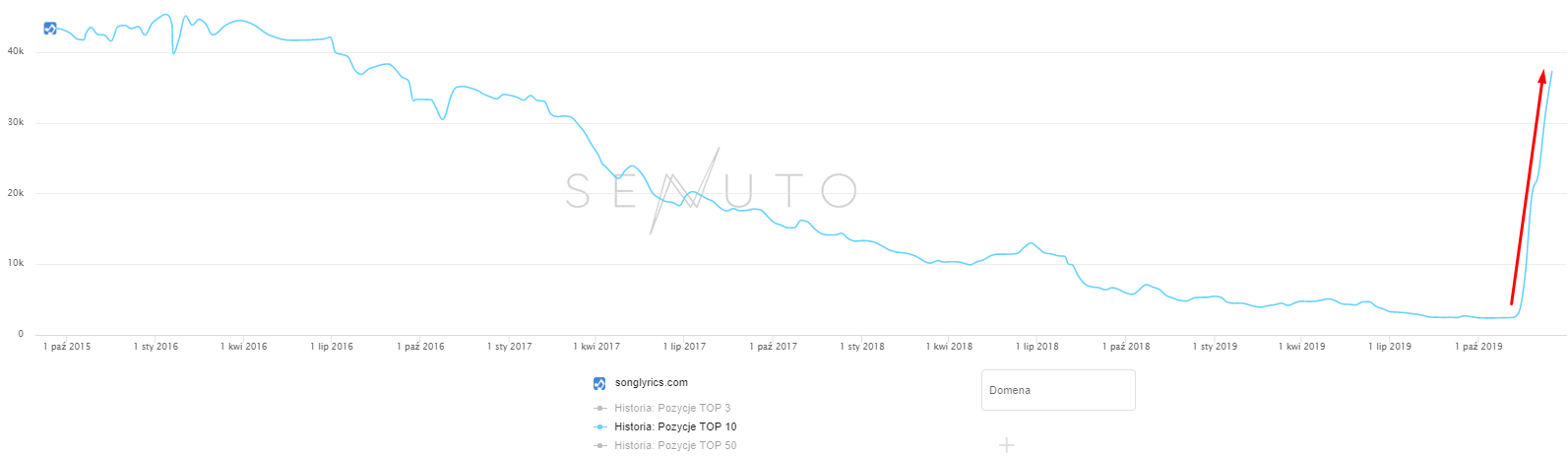The height and width of the screenshot is (457, 1568).
Task: Select the '1 kwi 2017' date label
Action: (x=596, y=347)
